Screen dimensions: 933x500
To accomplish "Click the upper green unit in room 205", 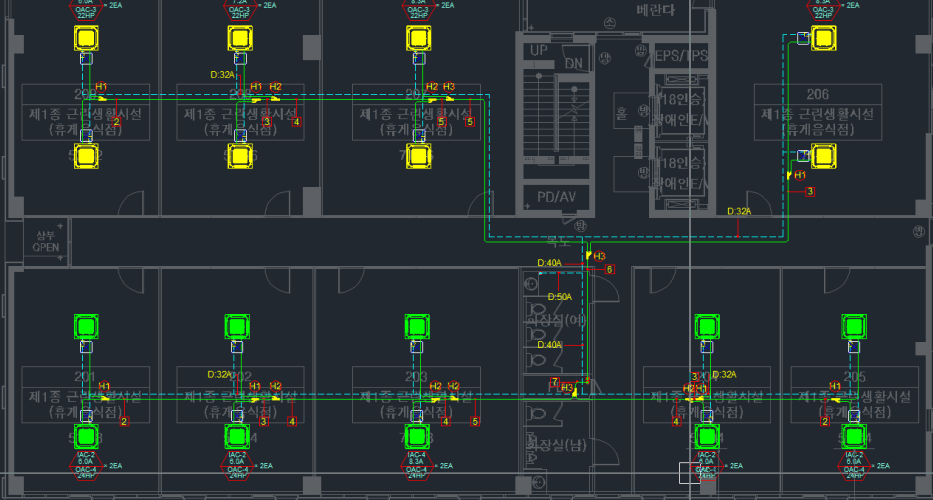I will point(853,325).
